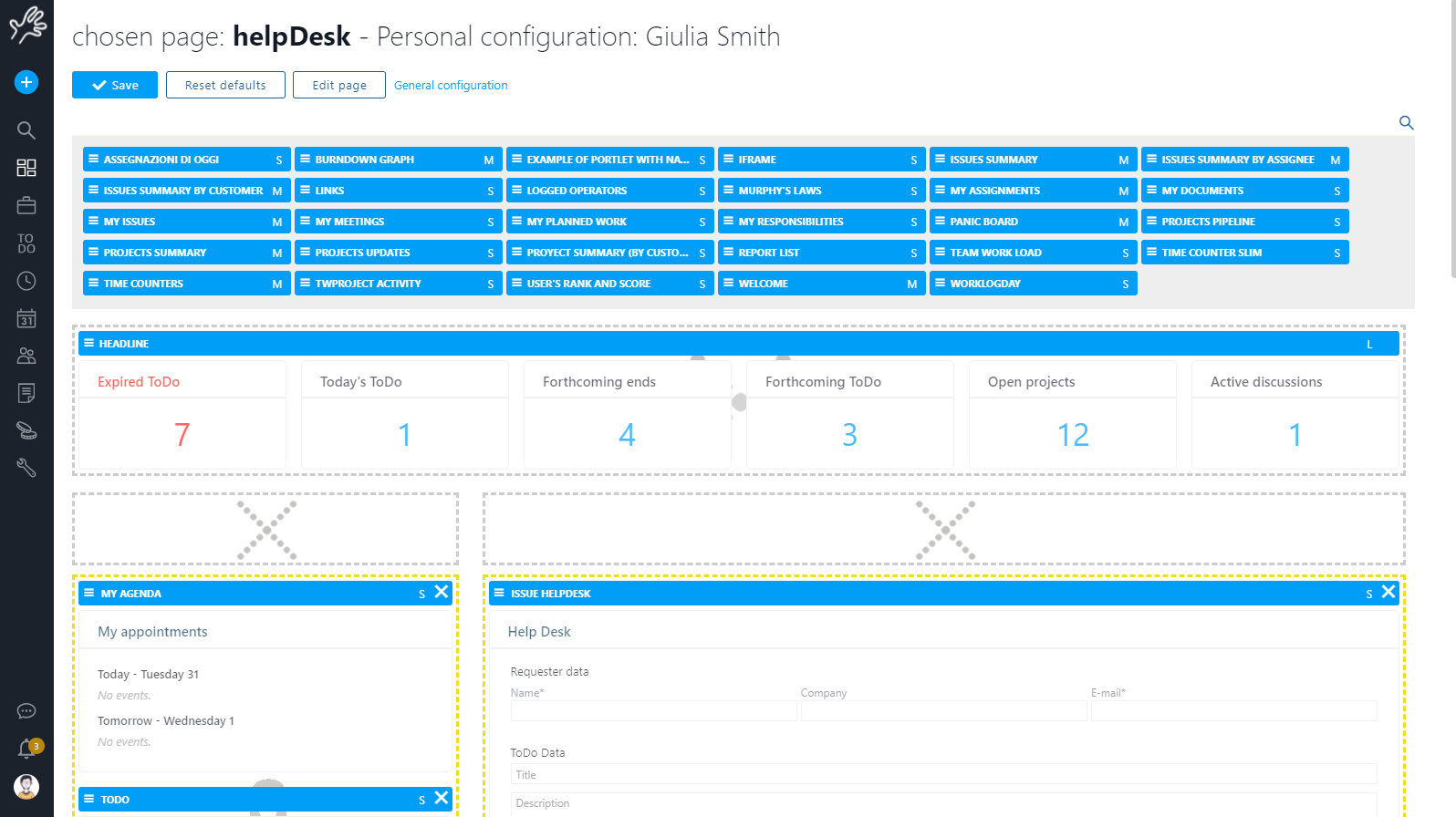
Task: Remove the My Agenda portlet
Action: [442, 592]
